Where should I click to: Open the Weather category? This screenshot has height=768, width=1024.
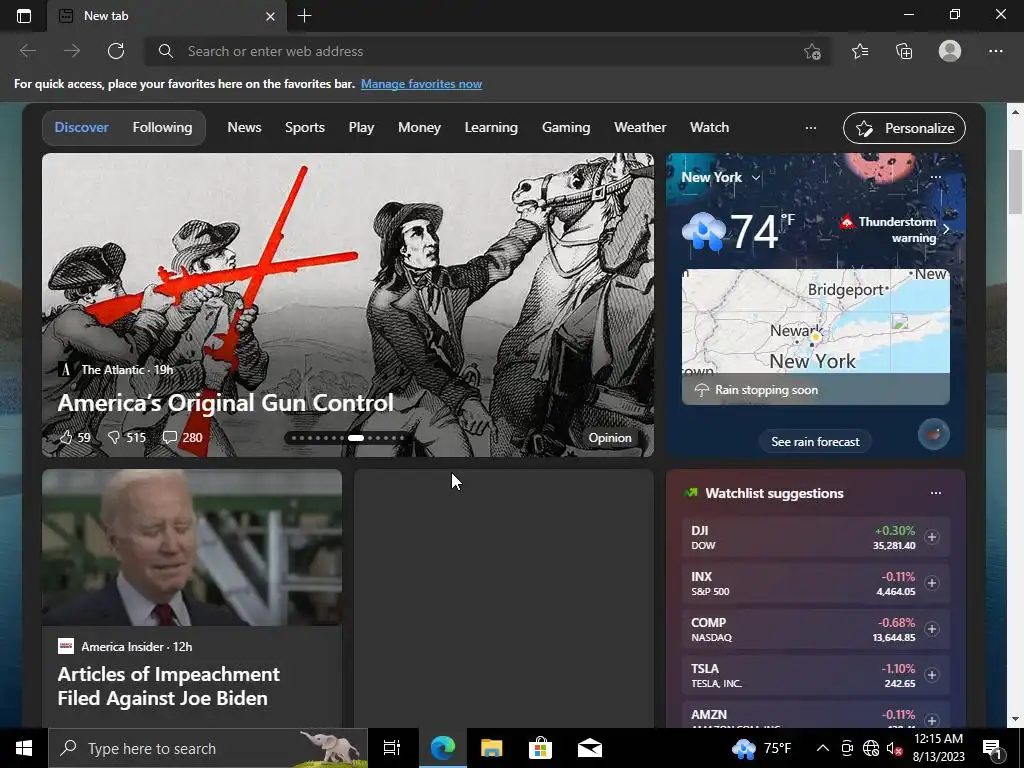[640, 127]
